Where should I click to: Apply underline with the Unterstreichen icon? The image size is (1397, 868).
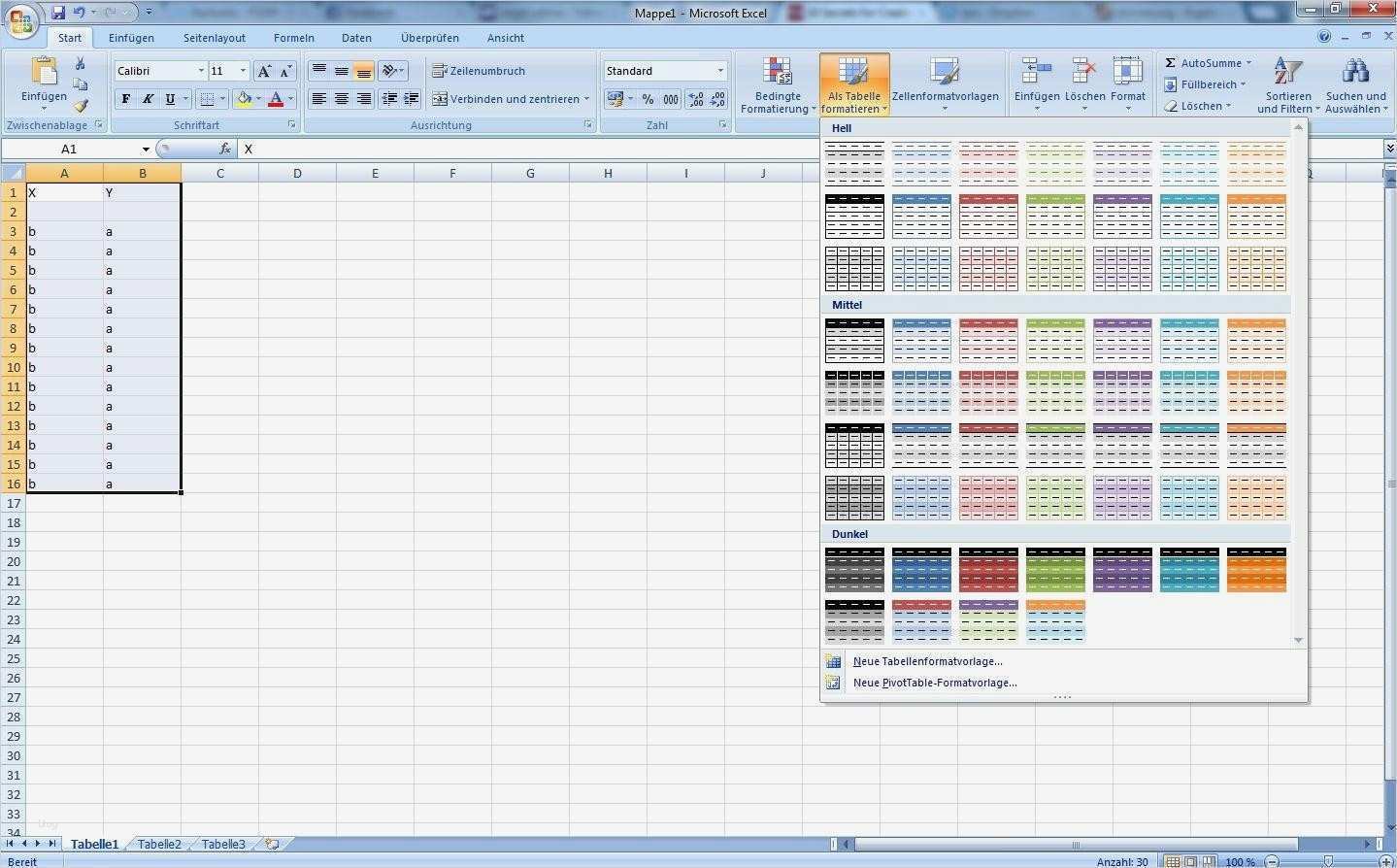(x=167, y=98)
